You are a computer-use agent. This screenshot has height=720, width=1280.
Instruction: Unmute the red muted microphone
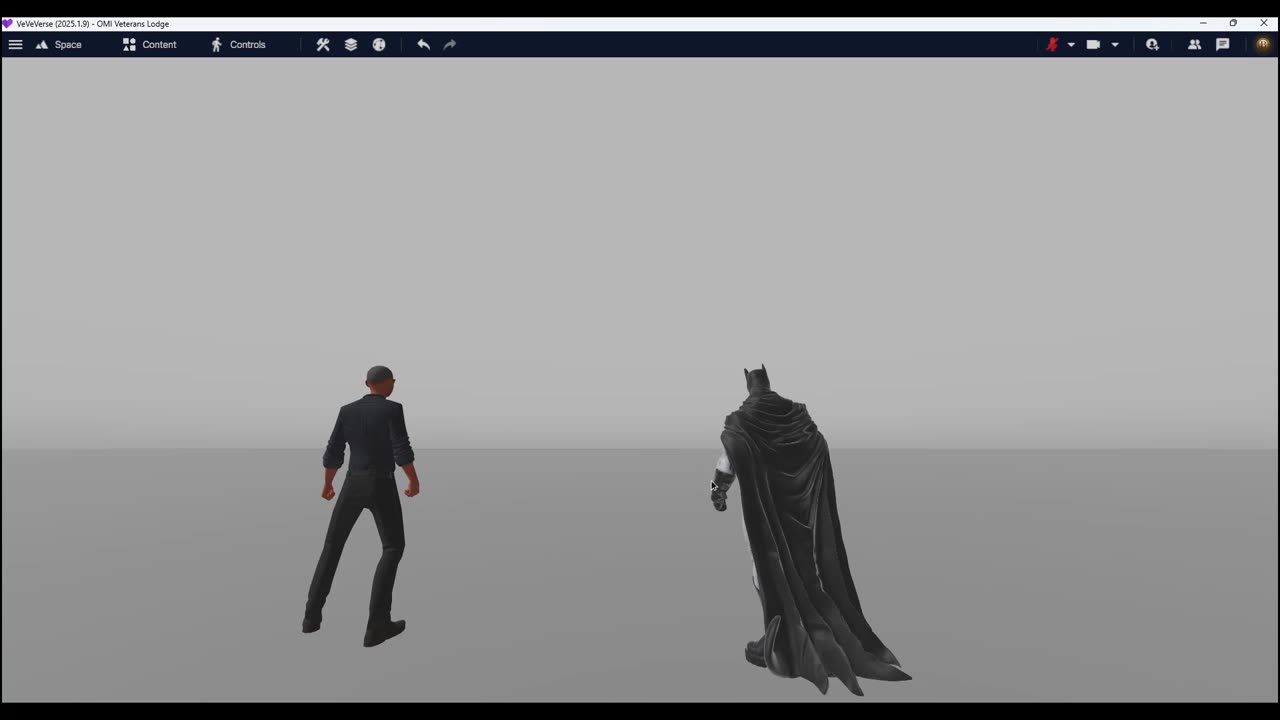click(1052, 44)
